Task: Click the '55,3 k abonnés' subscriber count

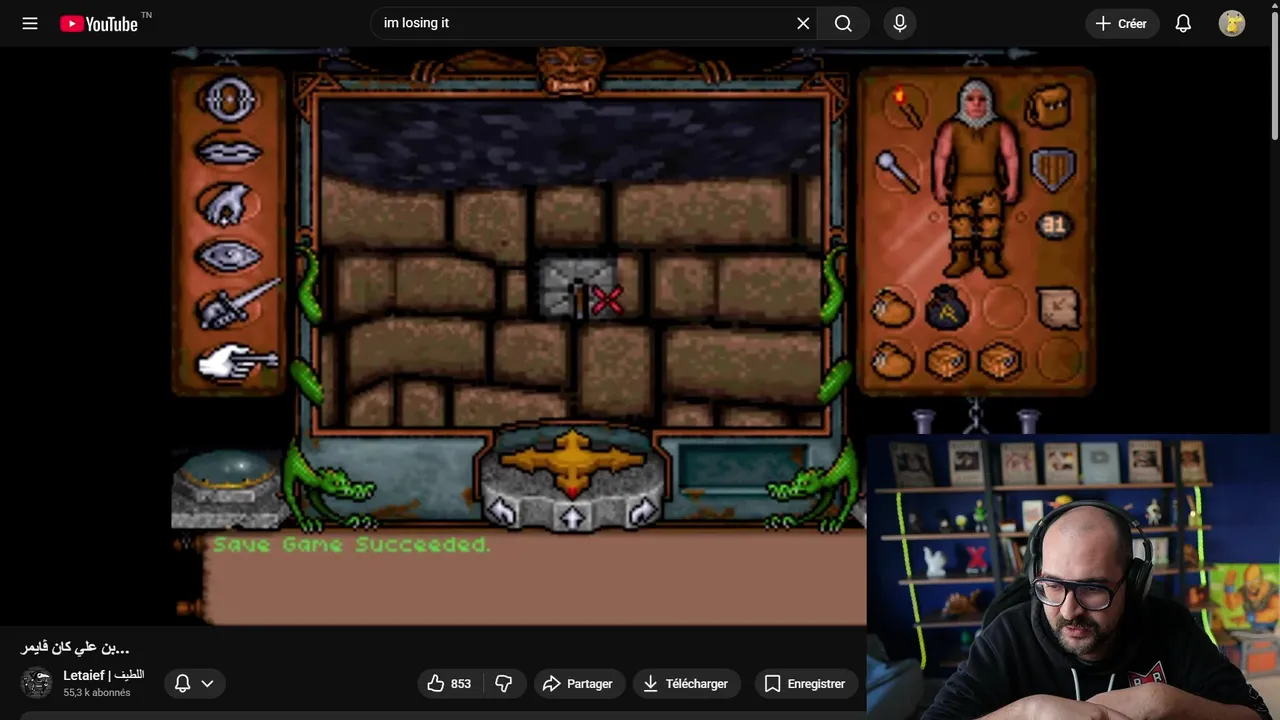Action: (97, 693)
